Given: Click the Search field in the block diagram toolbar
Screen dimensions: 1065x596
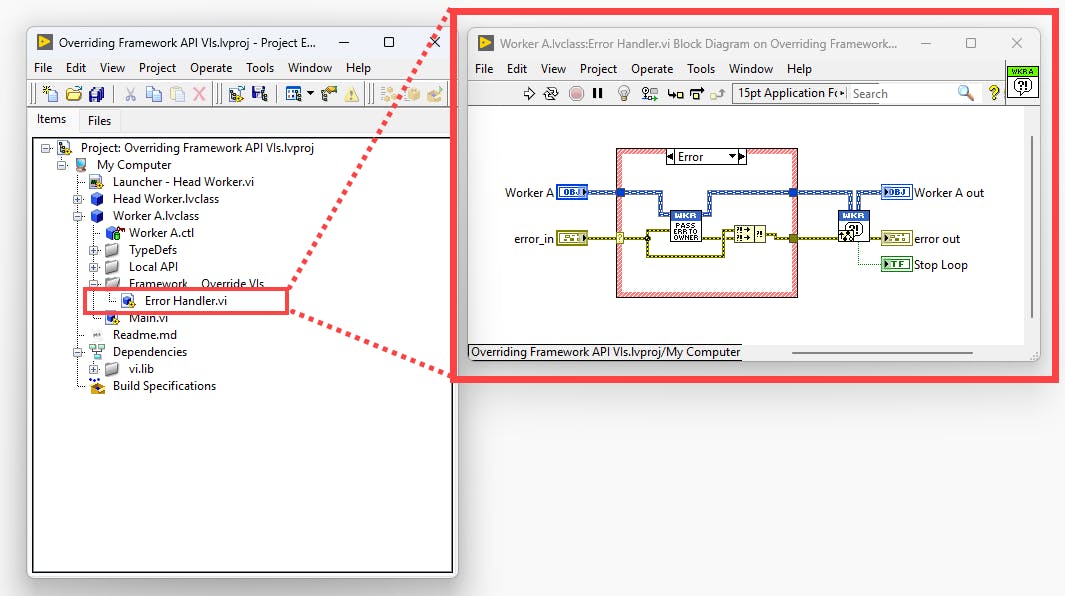Looking at the screenshot, I should click(900, 93).
